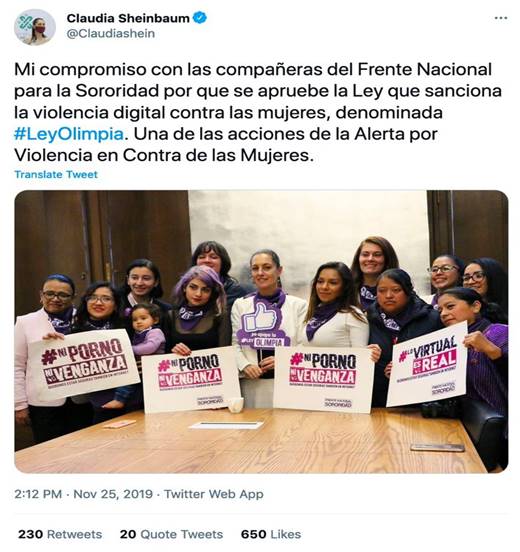The image size is (520, 552).
Task: View the 230 Retweets list
Action: 60,534
